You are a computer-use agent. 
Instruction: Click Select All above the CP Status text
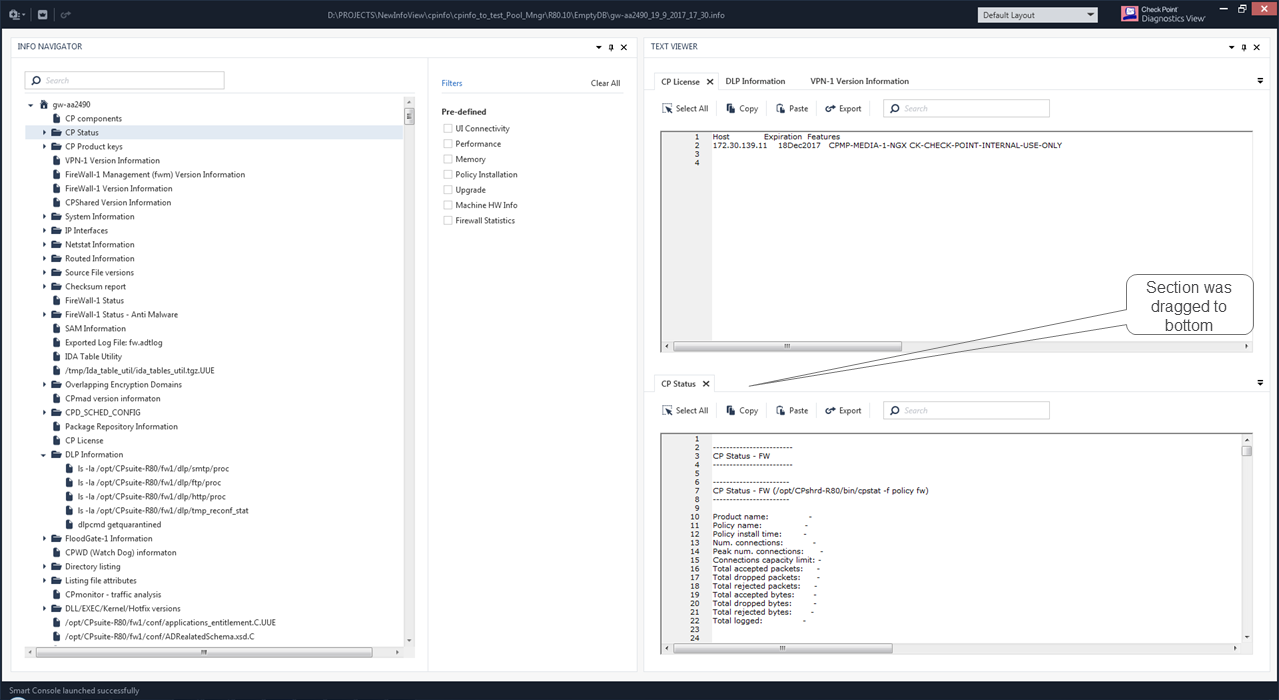685,410
